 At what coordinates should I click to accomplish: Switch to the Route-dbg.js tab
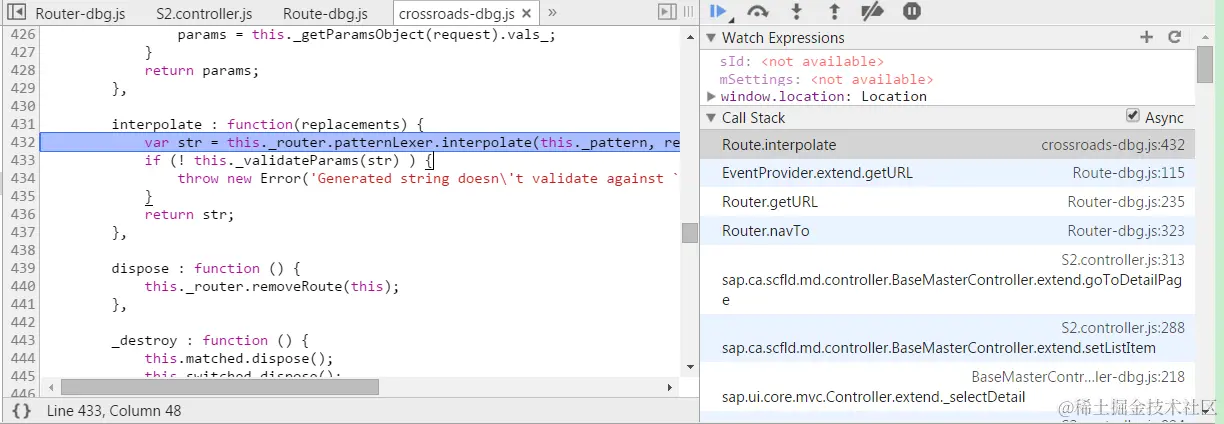[x=325, y=14]
